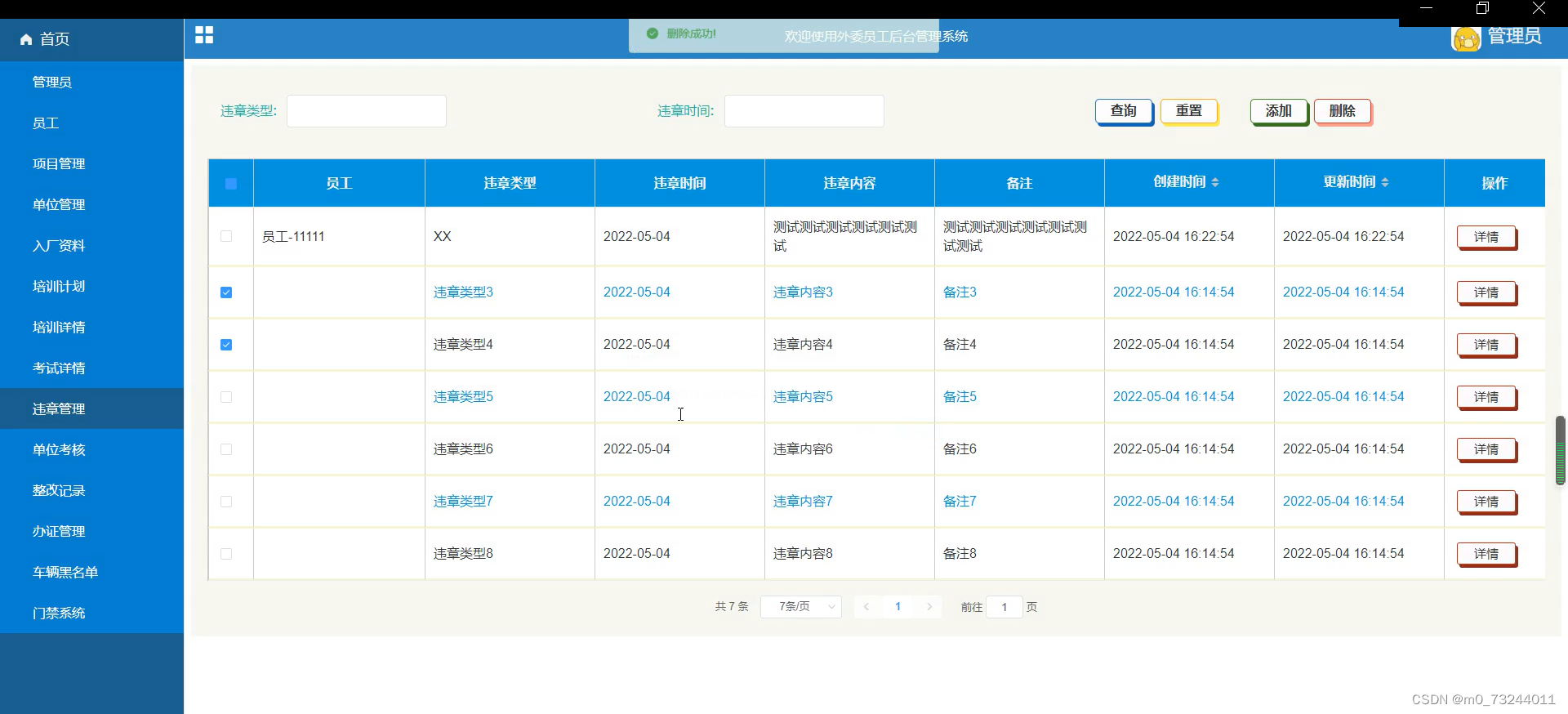Open 办证管理 menu item
The height and width of the screenshot is (714, 1568).
pyautogui.click(x=91, y=531)
